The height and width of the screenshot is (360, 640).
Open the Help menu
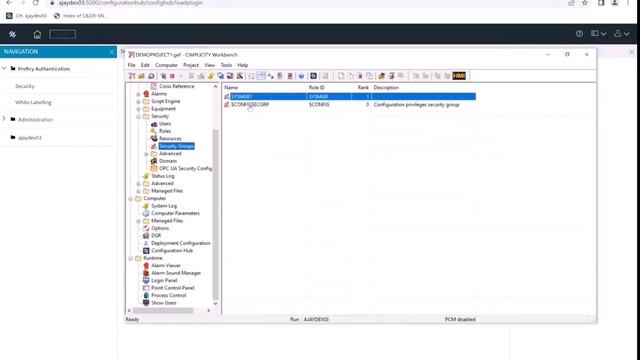[242, 65]
